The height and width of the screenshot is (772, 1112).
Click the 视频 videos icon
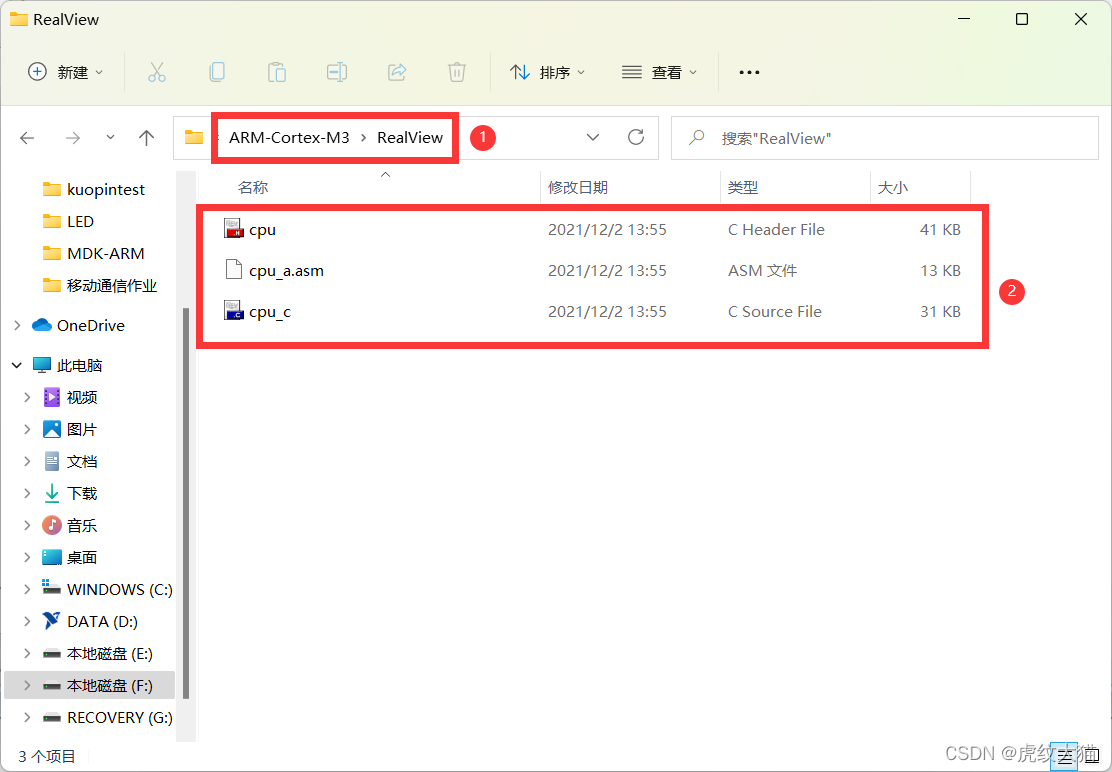coord(52,397)
